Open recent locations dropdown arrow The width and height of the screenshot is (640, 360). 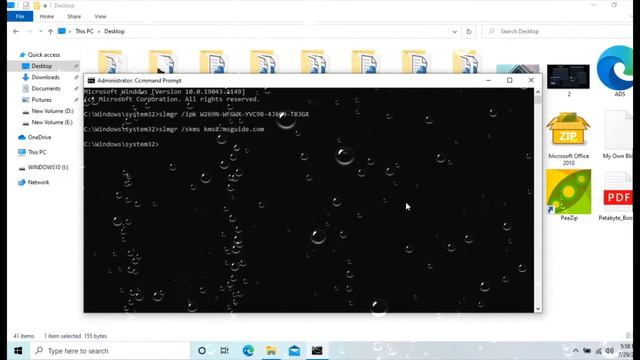[40, 31]
